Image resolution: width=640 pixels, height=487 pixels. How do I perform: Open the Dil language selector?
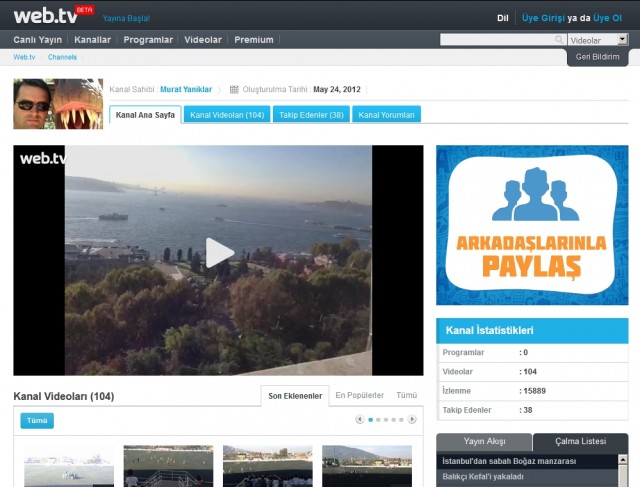point(502,18)
